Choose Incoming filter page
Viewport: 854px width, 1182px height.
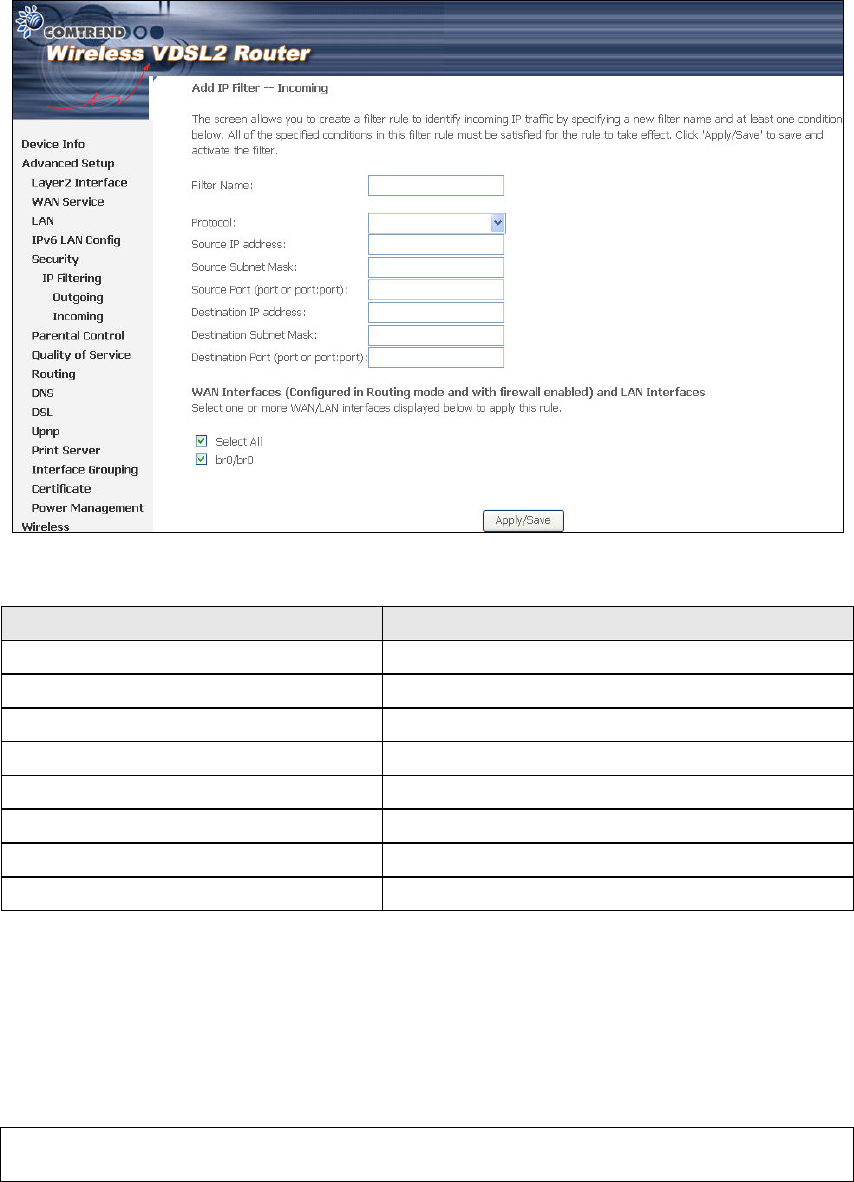(78, 317)
